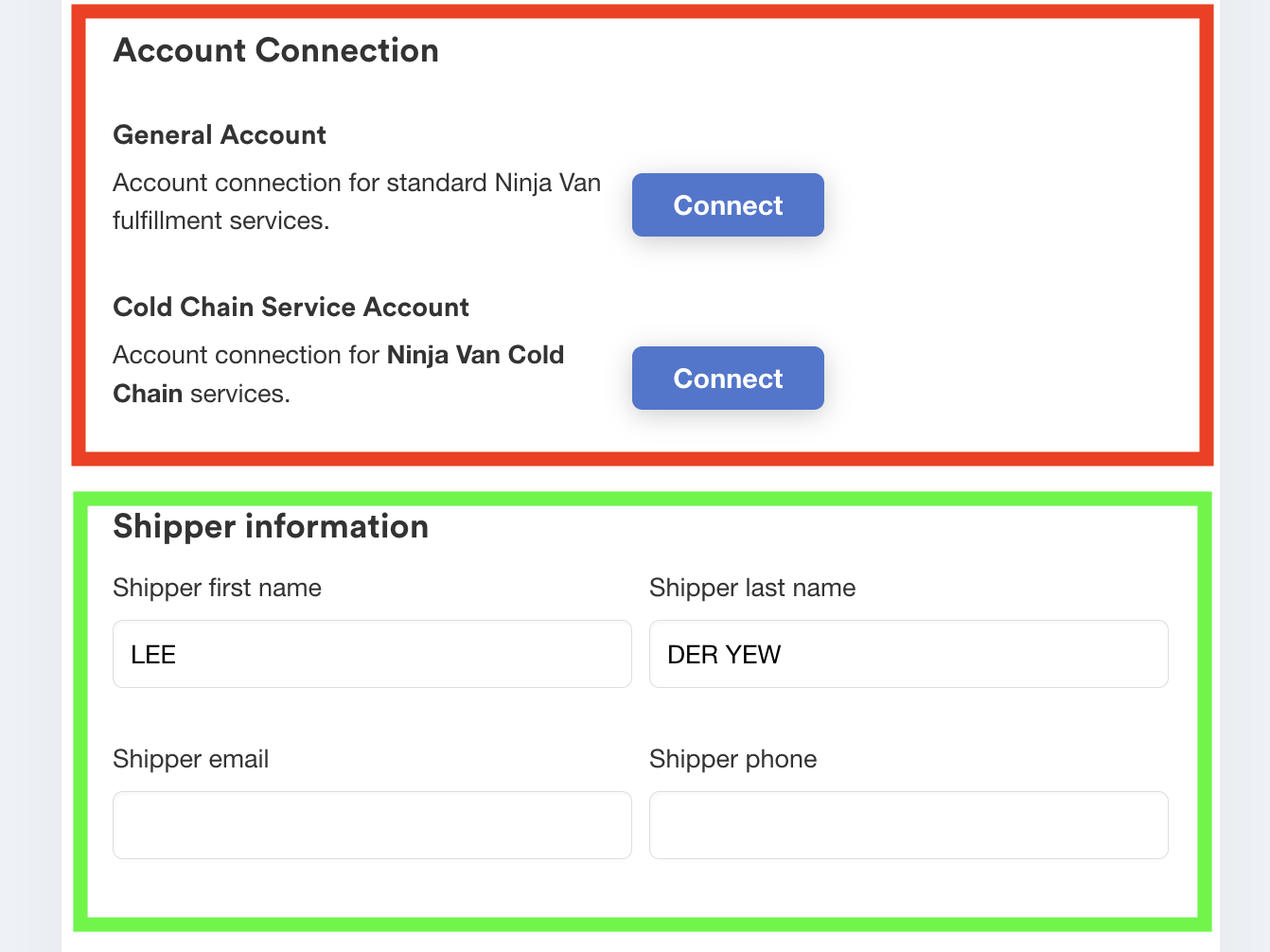Focus the Shipper first name field
The width and height of the screenshot is (1270, 952).
coord(372,654)
